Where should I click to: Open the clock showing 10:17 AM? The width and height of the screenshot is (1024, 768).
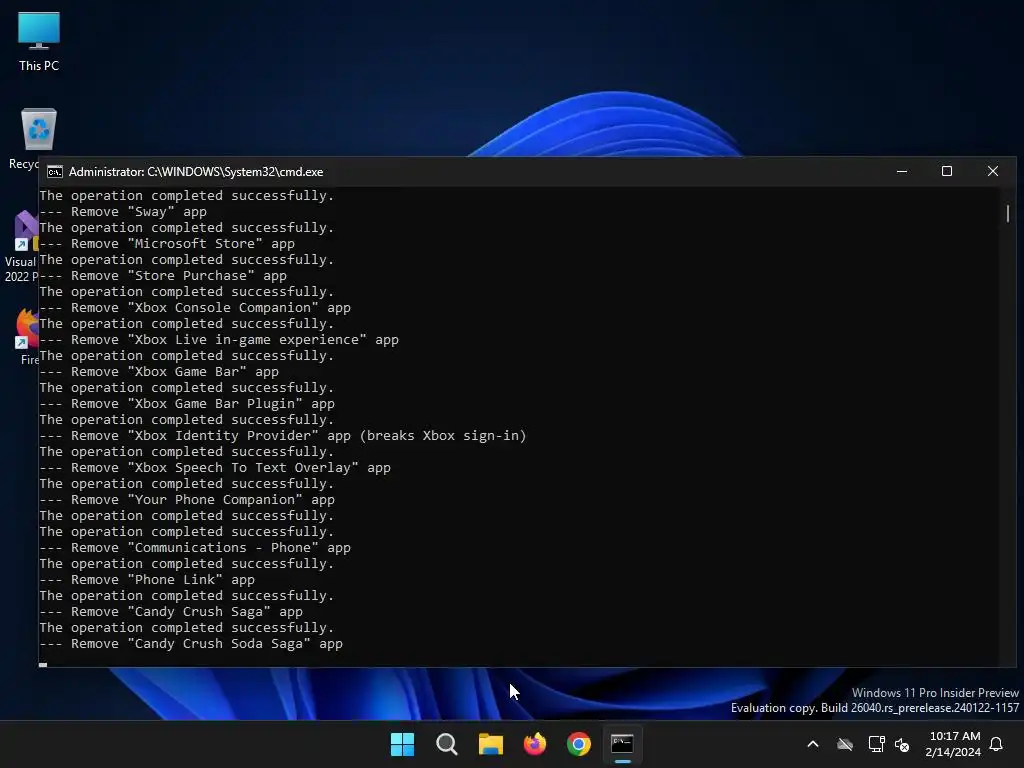(x=953, y=744)
